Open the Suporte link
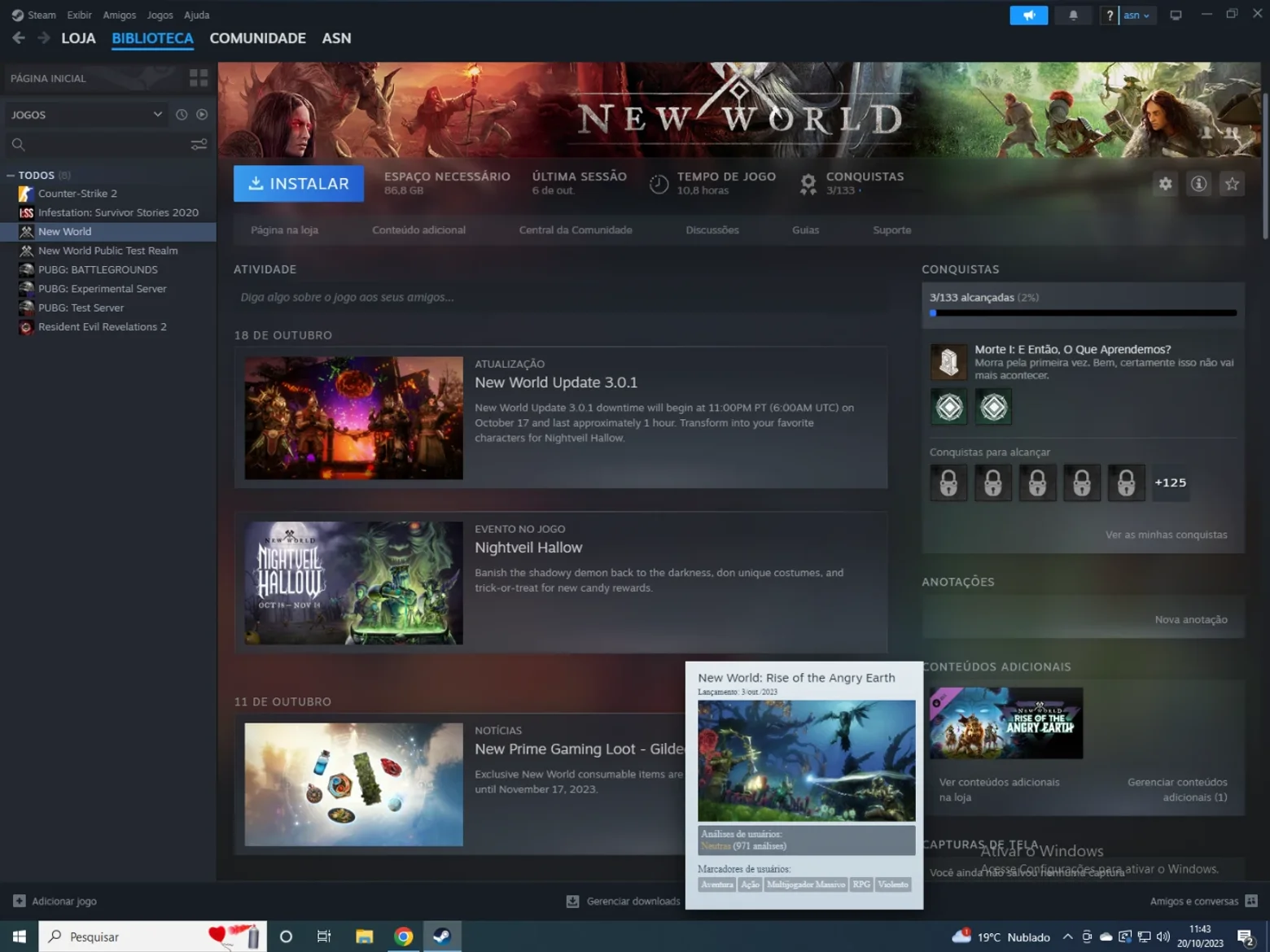The height and width of the screenshot is (952, 1270). coord(892,230)
